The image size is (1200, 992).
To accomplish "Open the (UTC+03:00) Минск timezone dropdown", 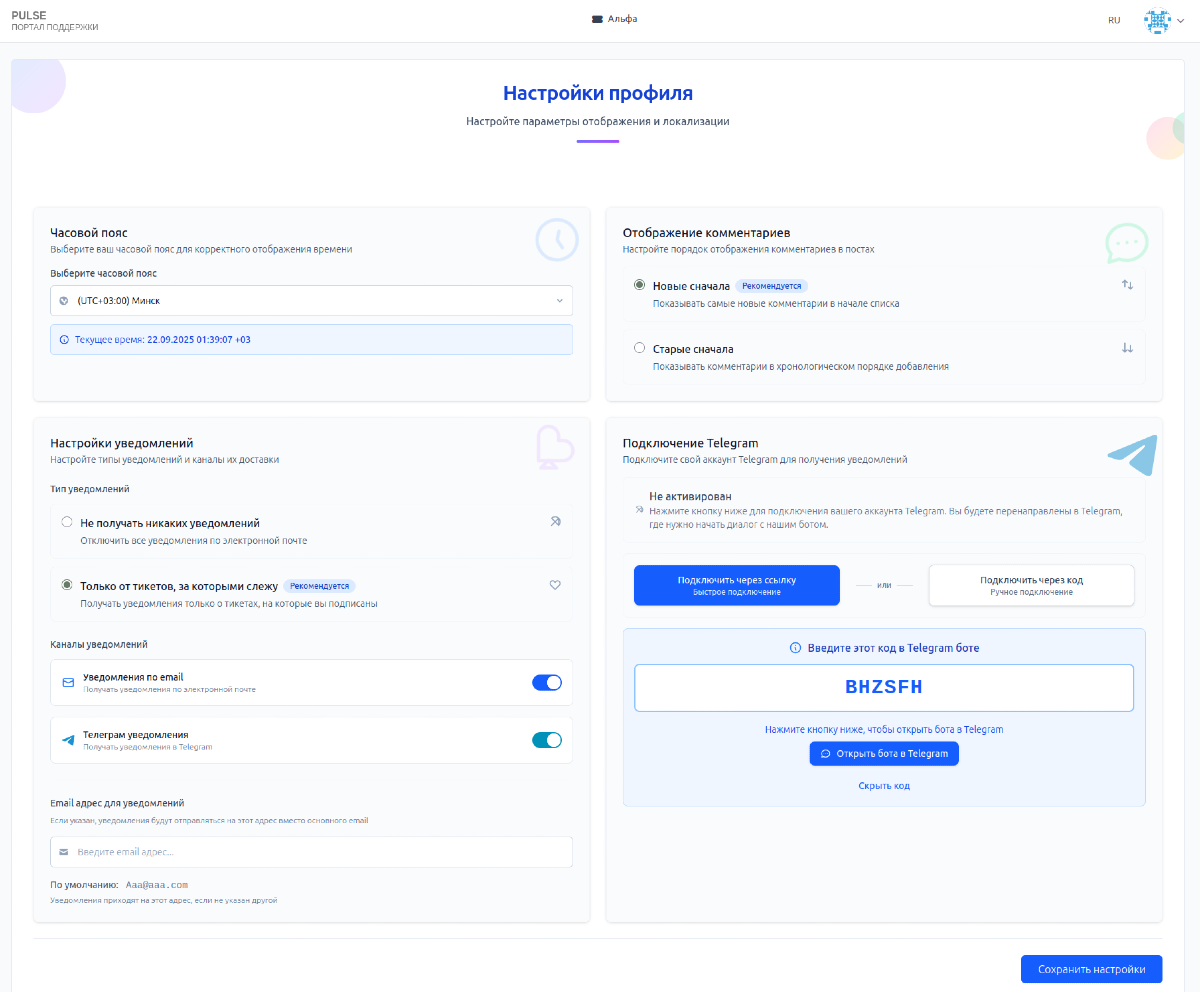I will point(311,300).
